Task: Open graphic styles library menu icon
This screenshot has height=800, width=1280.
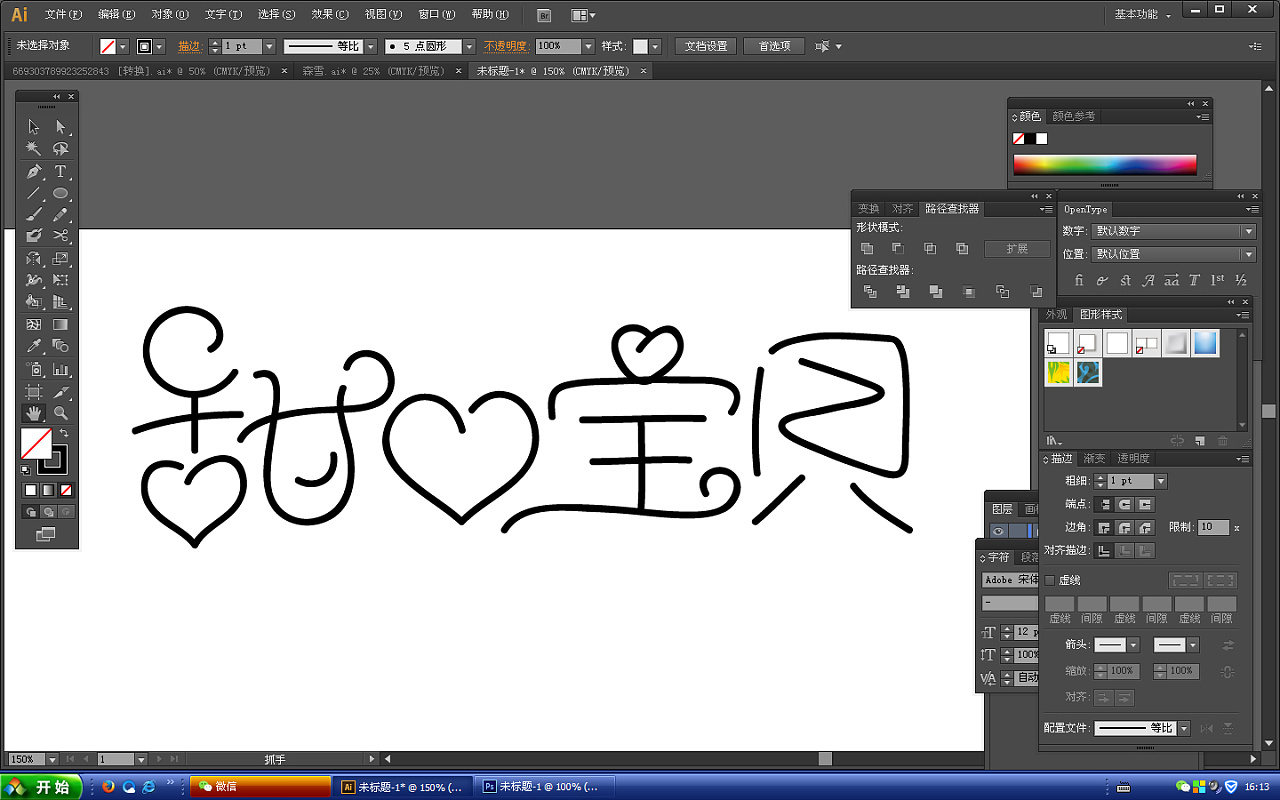Action: coord(1053,441)
